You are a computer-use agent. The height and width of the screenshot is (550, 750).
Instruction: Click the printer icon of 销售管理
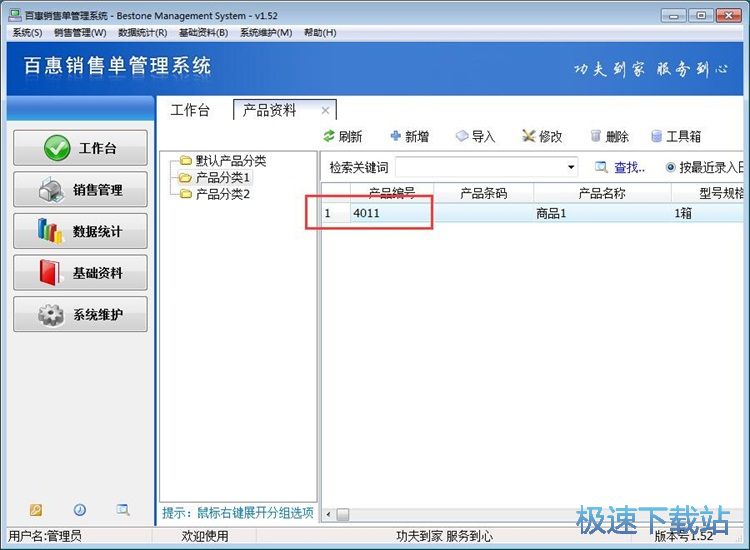[51, 190]
